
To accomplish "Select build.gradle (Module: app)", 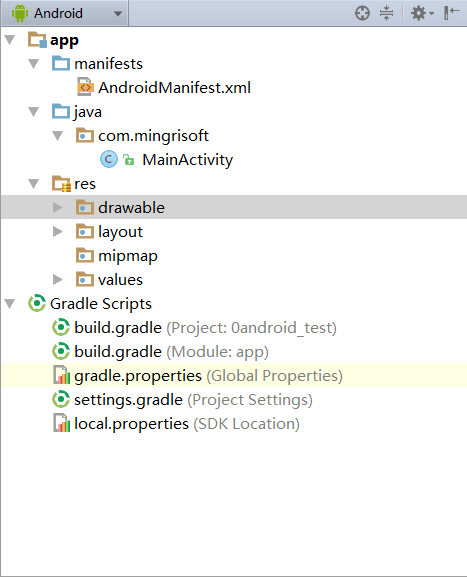I will point(160,351).
